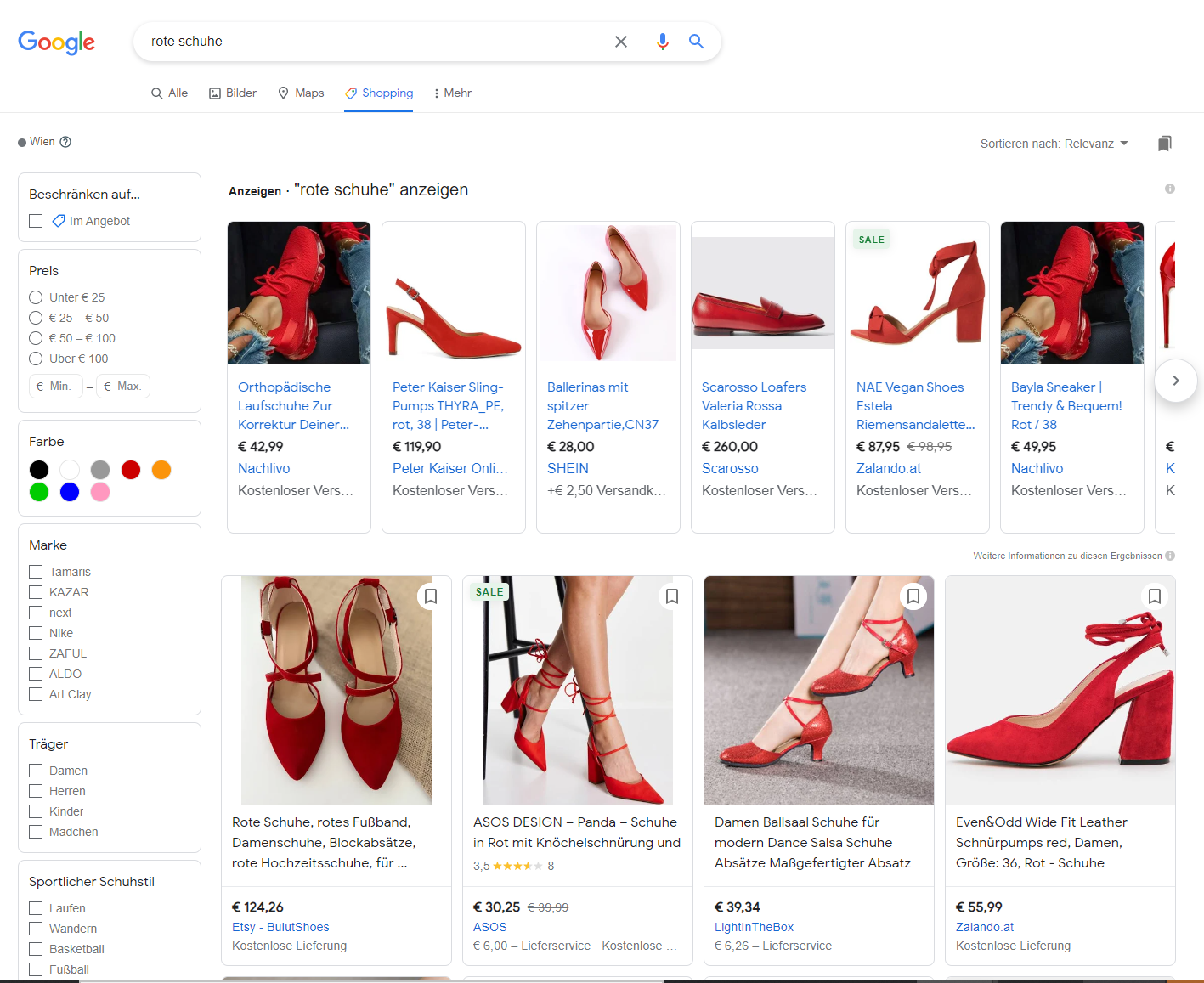The width and height of the screenshot is (1204, 983).
Task: Open the ASOS DESIGN Panda product photo
Action: pos(578,691)
